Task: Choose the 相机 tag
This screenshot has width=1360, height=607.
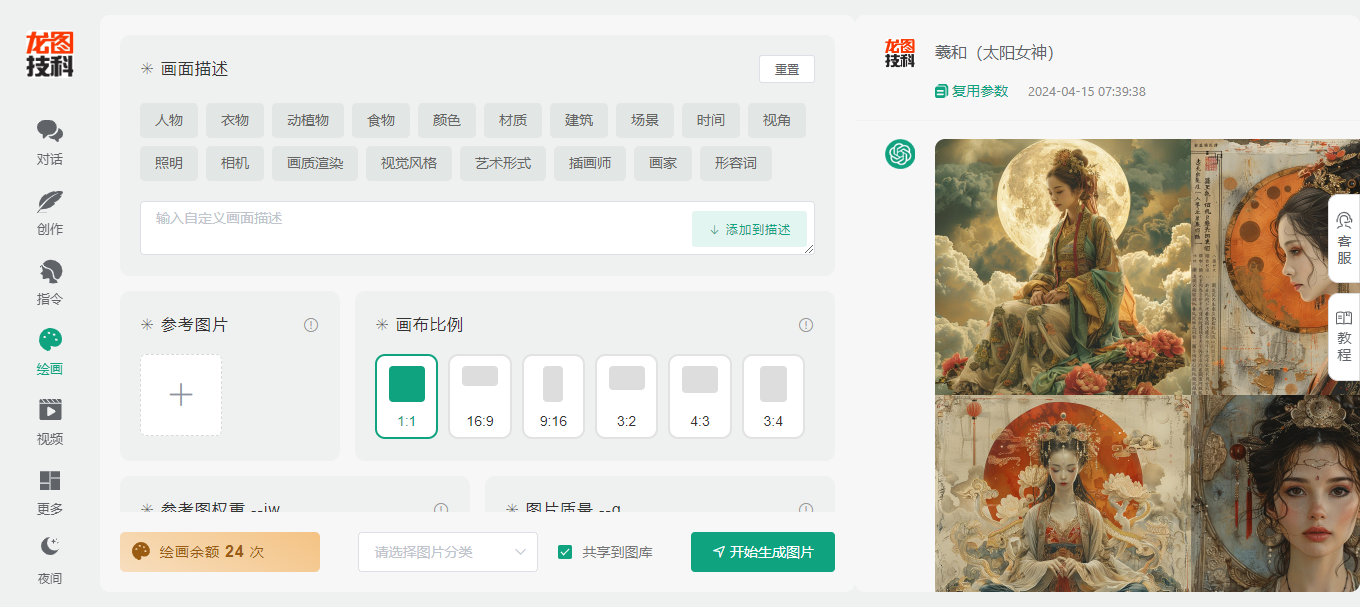Action: (x=235, y=163)
